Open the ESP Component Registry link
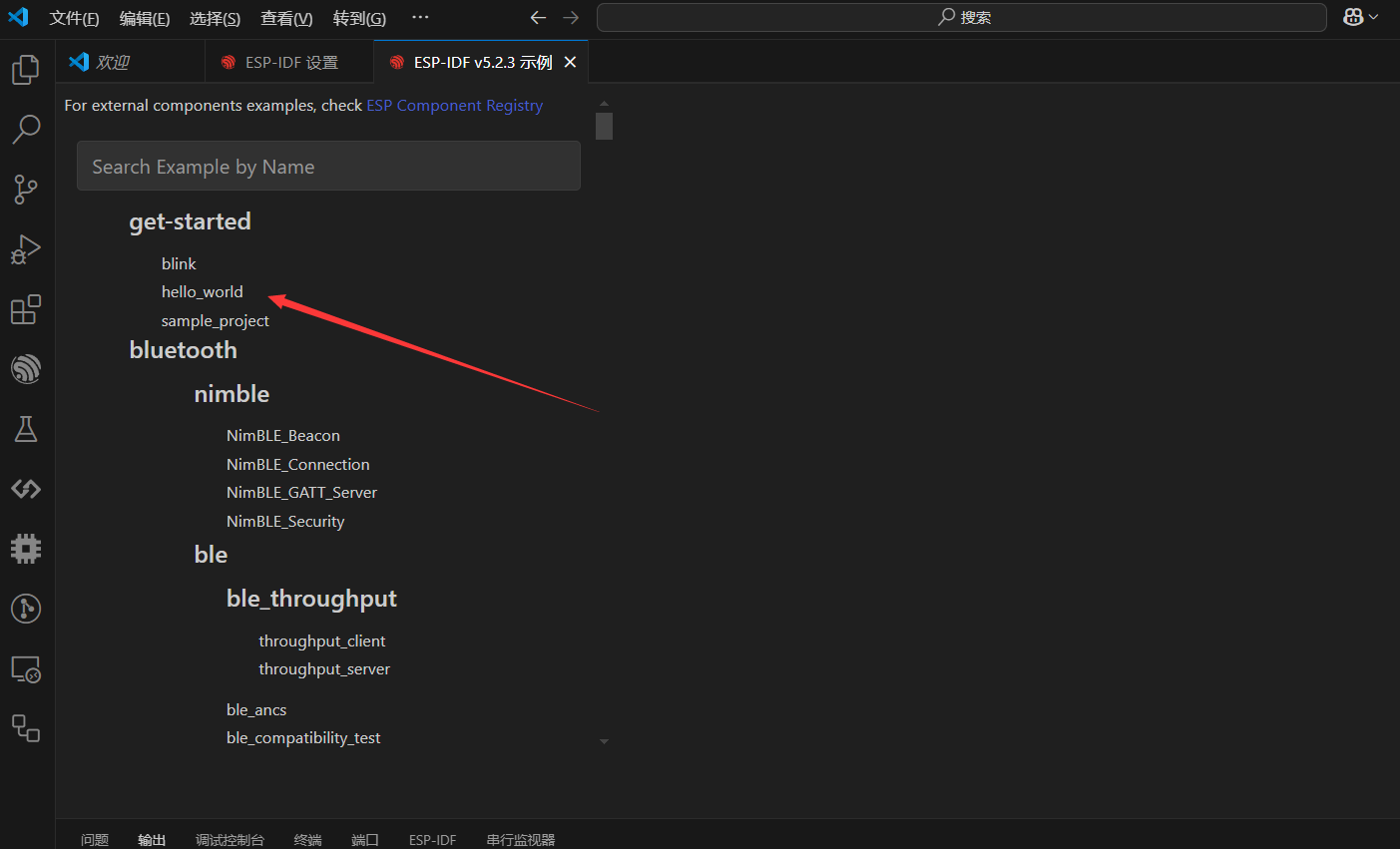The width and height of the screenshot is (1400, 849). click(x=454, y=106)
